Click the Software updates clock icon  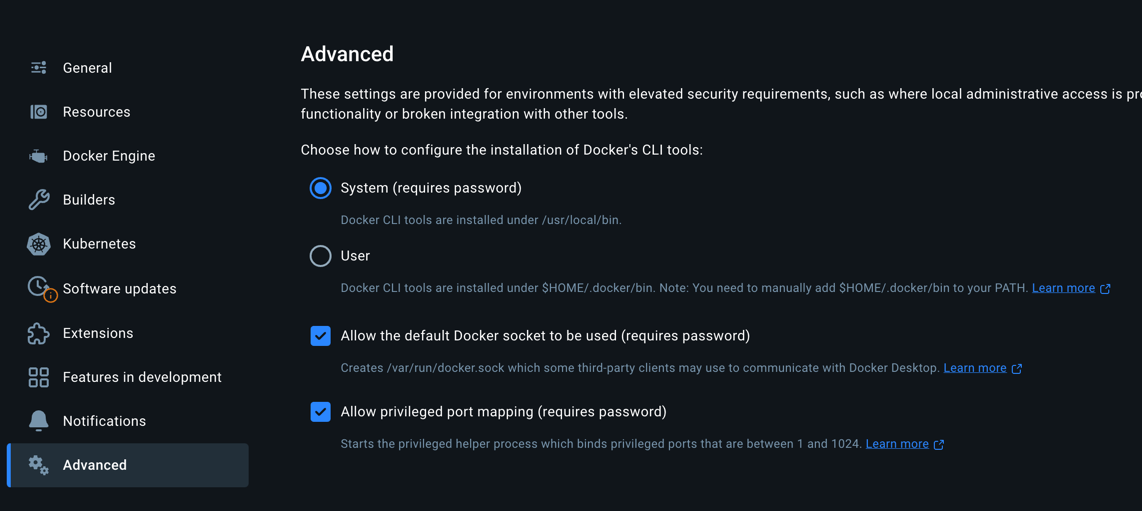(x=40, y=288)
